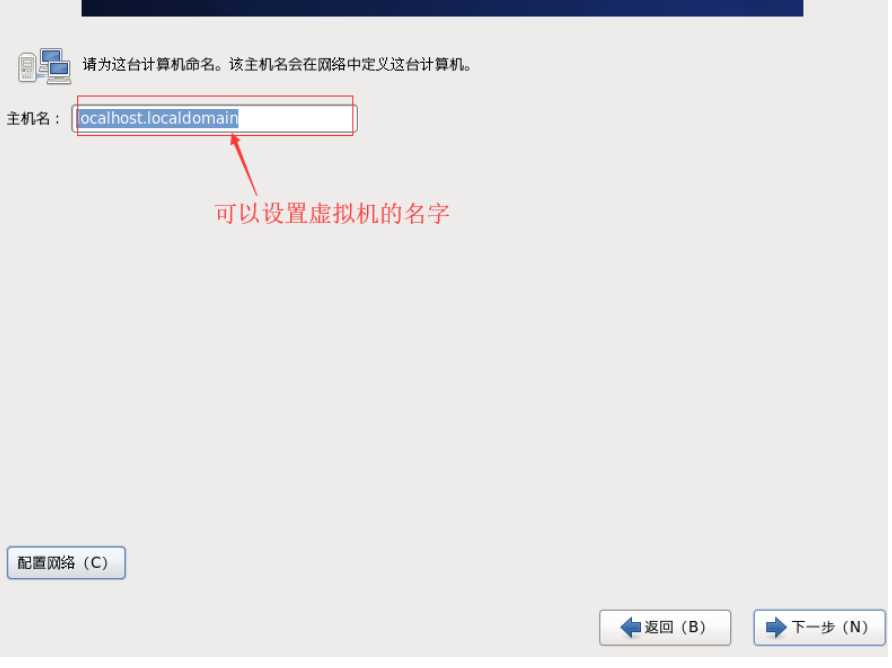Proceed with the 下一步 (N) button
The height and width of the screenshot is (668, 892).
point(819,627)
